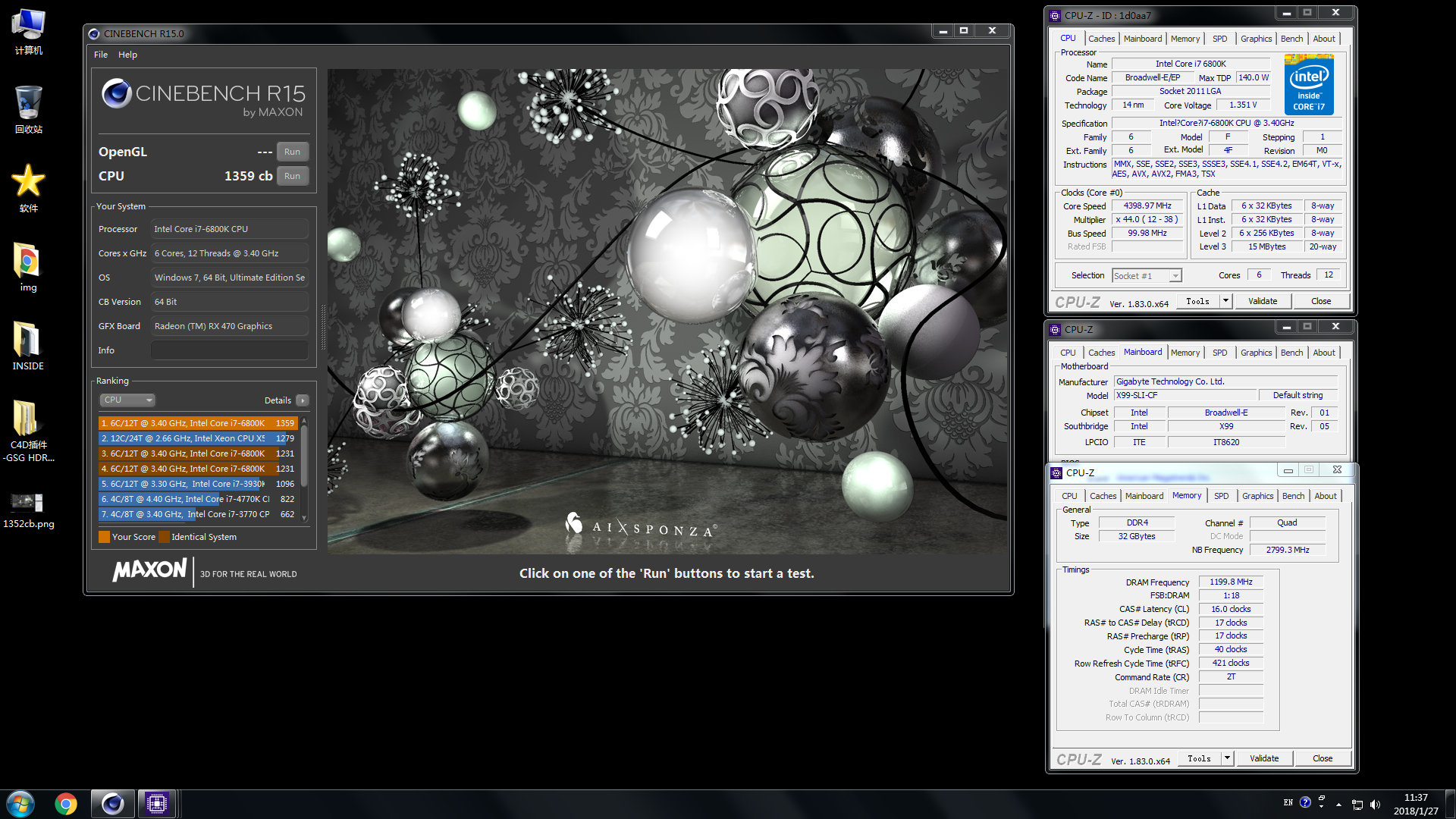Show hidden tray icons arrow
This screenshot has width=1456, height=819.
(x=1338, y=804)
